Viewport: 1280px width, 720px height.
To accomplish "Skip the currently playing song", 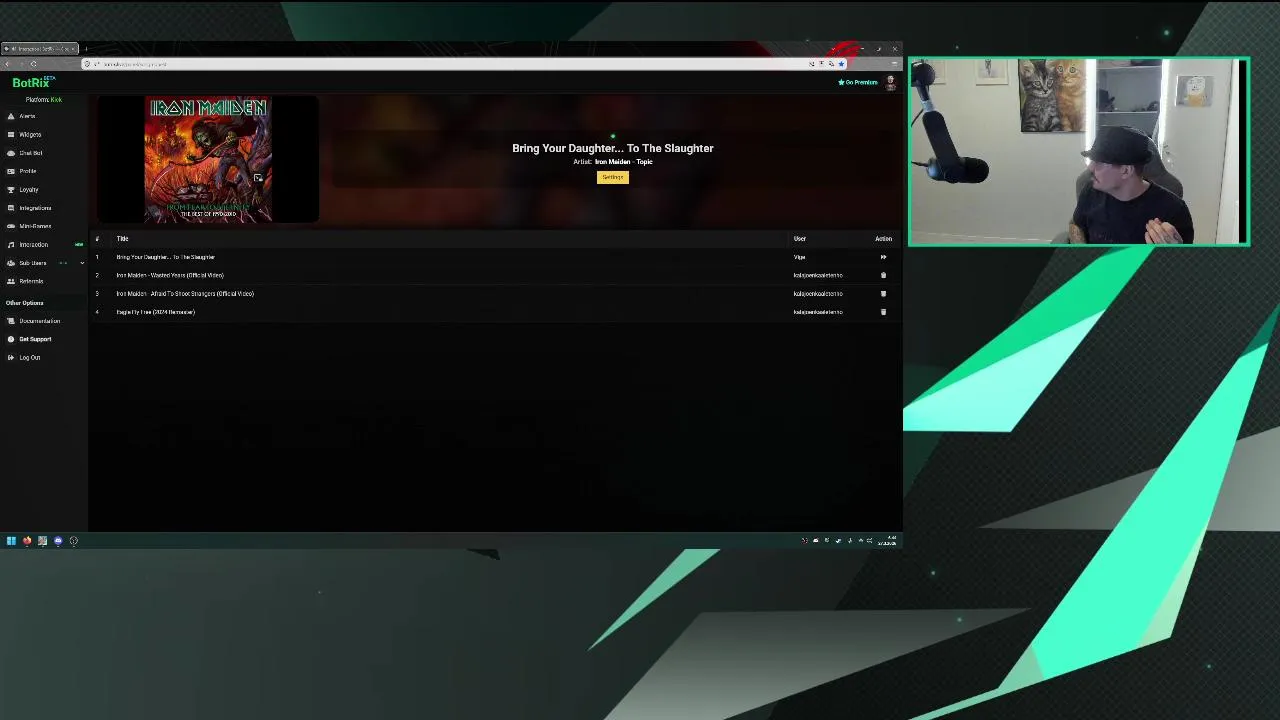I will click(883, 257).
